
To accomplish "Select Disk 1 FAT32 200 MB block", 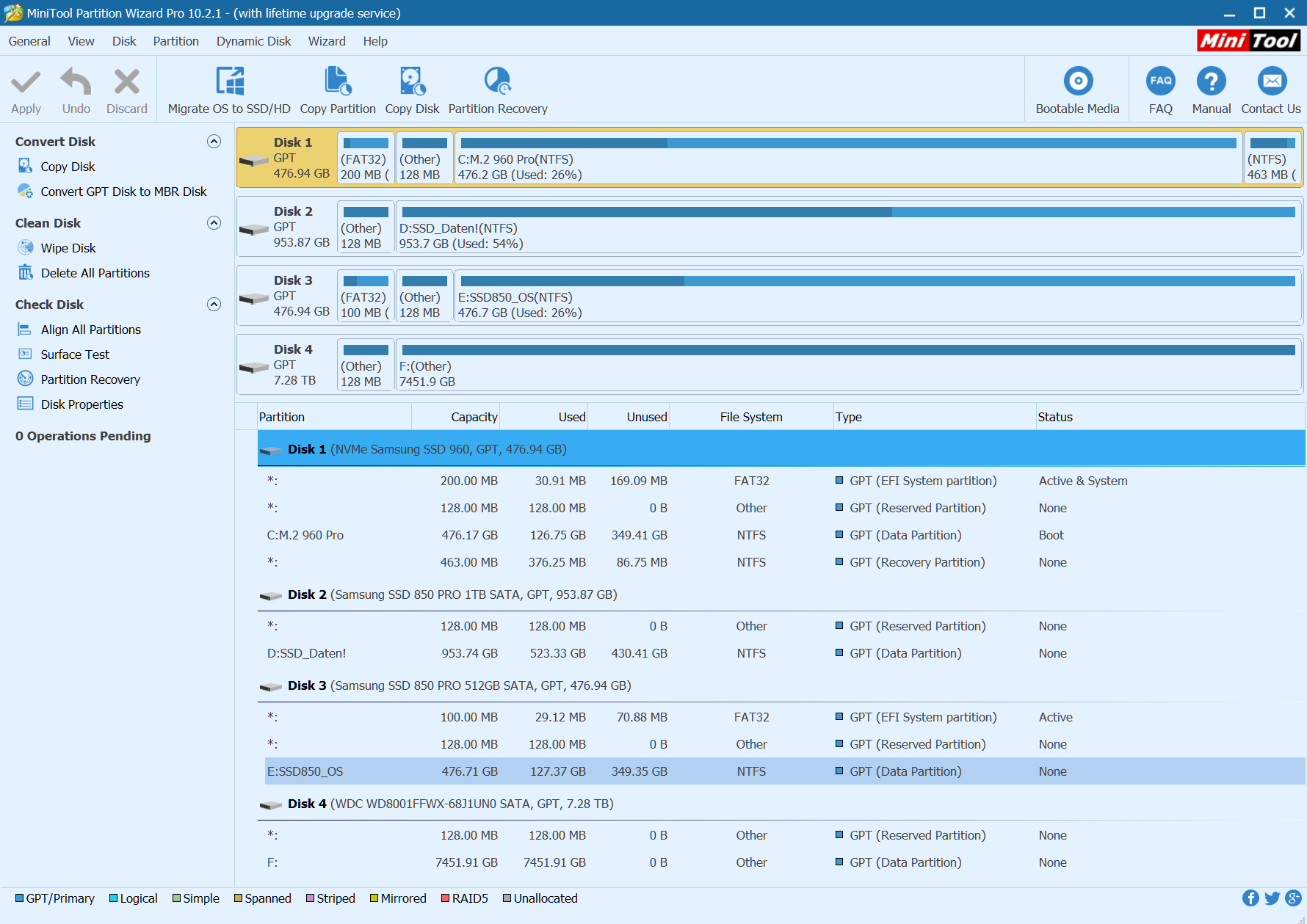I will 366,158.
